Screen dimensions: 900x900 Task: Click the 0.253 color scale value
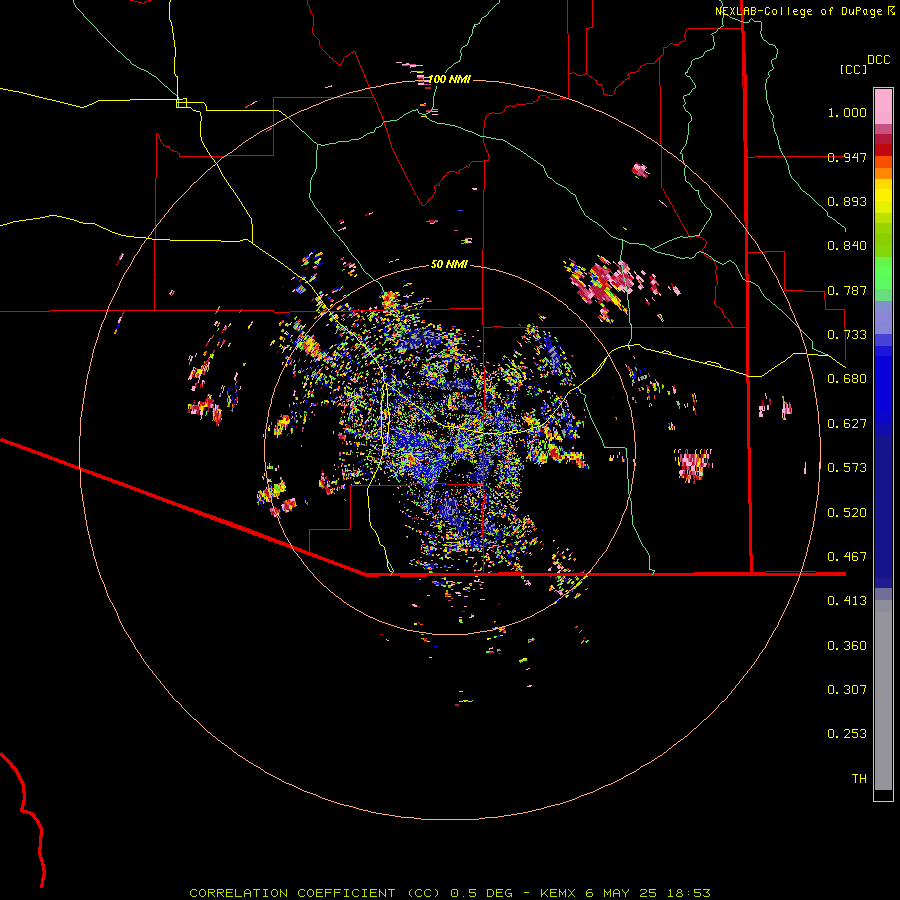847,734
